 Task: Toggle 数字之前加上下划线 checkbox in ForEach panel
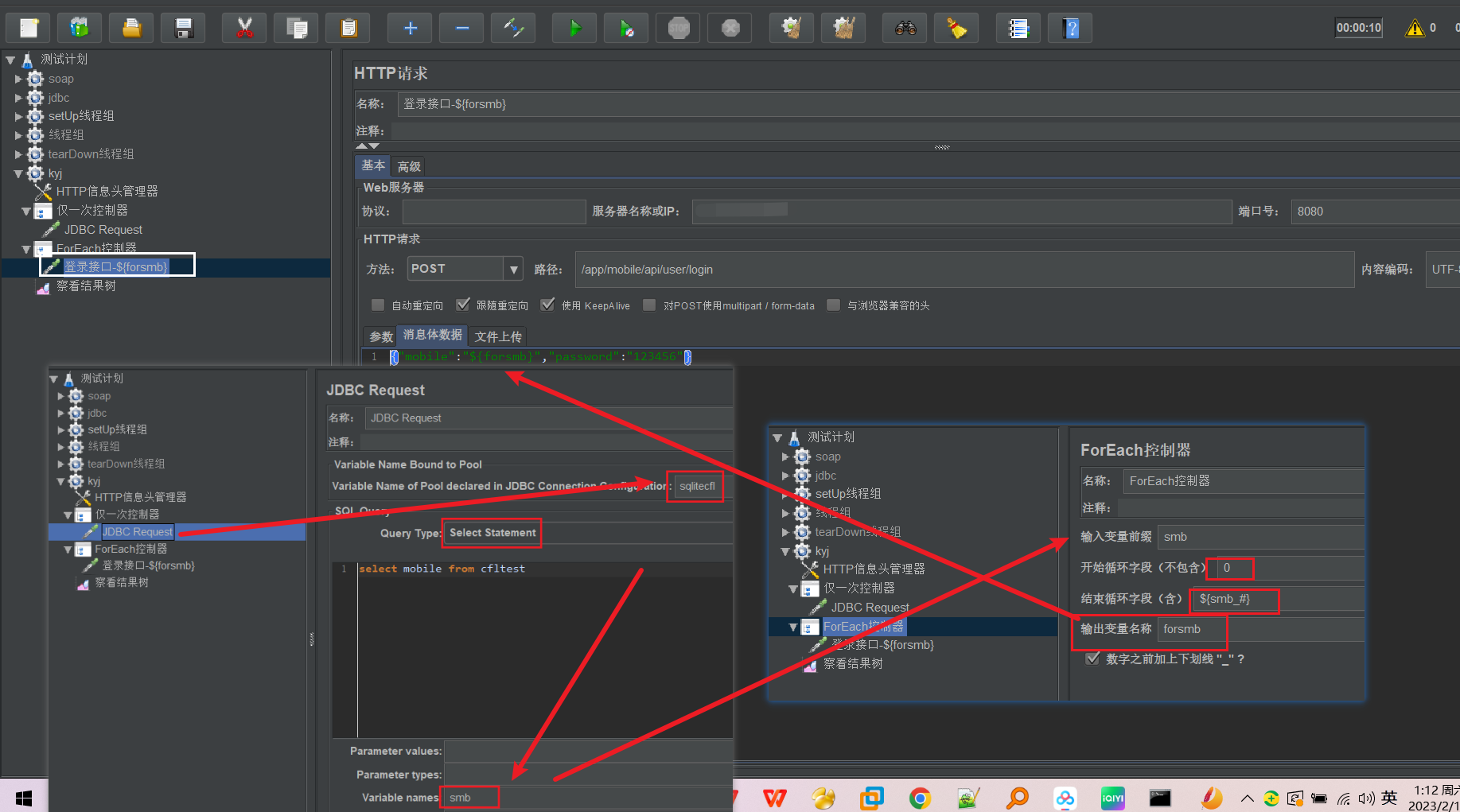[x=1093, y=659]
